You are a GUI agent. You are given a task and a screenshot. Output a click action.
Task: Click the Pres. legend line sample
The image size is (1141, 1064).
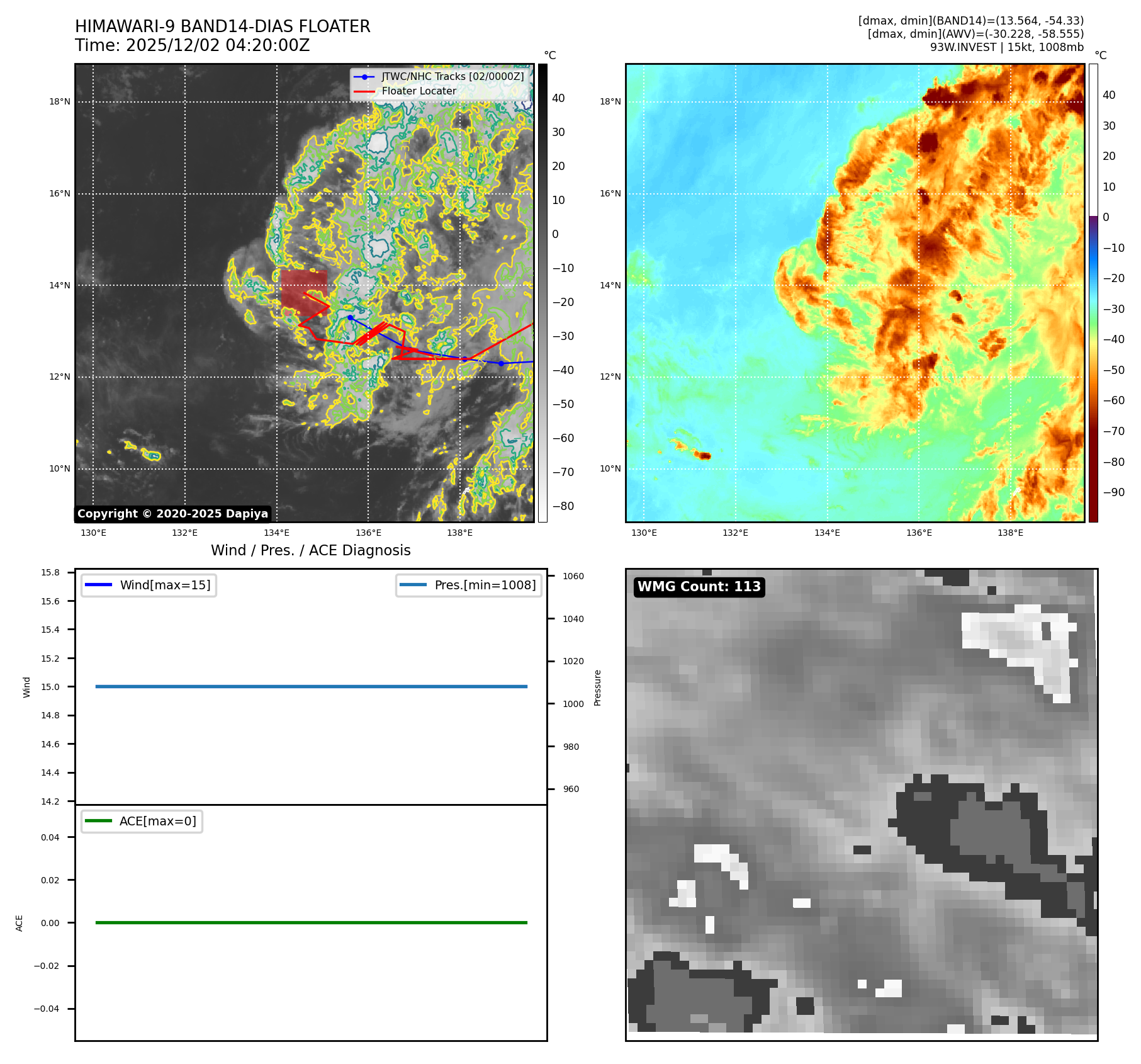pyautogui.click(x=412, y=585)
